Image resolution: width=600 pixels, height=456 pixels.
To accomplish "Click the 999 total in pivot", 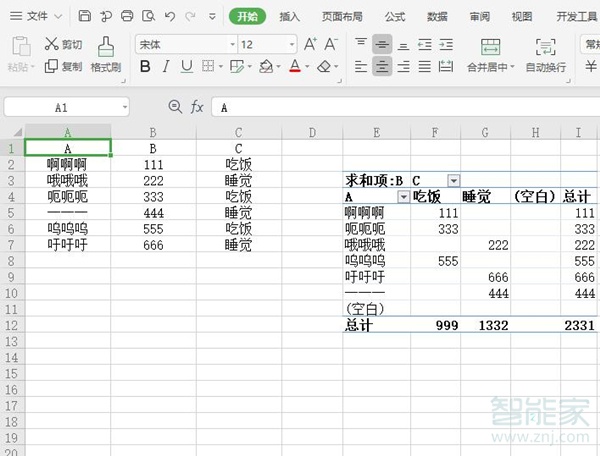I will [x=435, y=325].
